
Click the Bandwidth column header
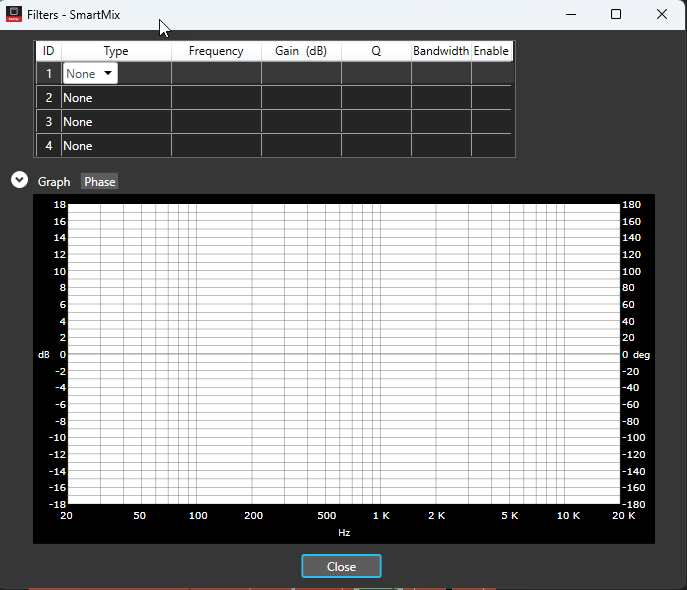coord(441,51)
